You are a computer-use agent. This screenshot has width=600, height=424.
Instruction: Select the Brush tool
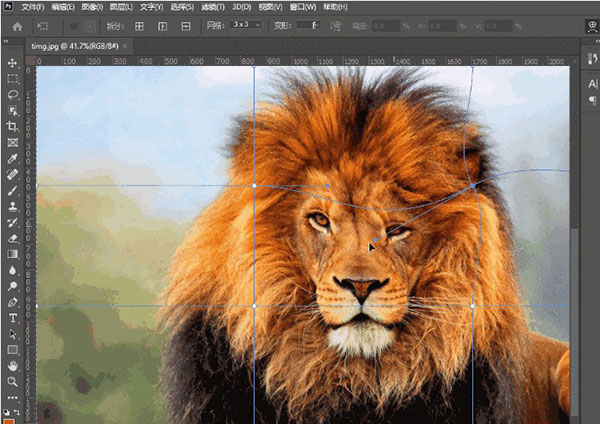tap(12, 191)
